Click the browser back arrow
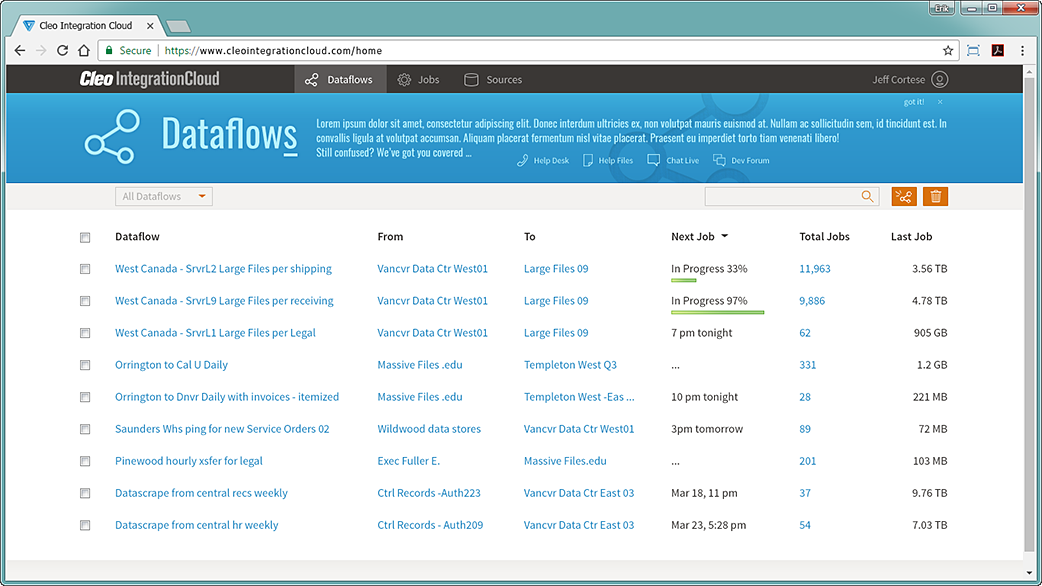 (20, 50)
